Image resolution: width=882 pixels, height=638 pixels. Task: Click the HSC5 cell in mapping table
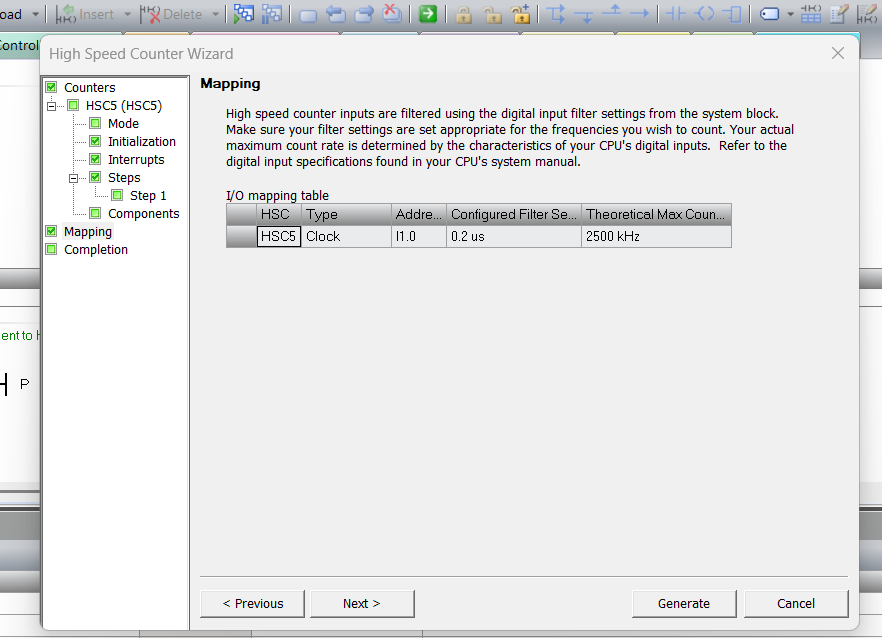coord(278,237)
